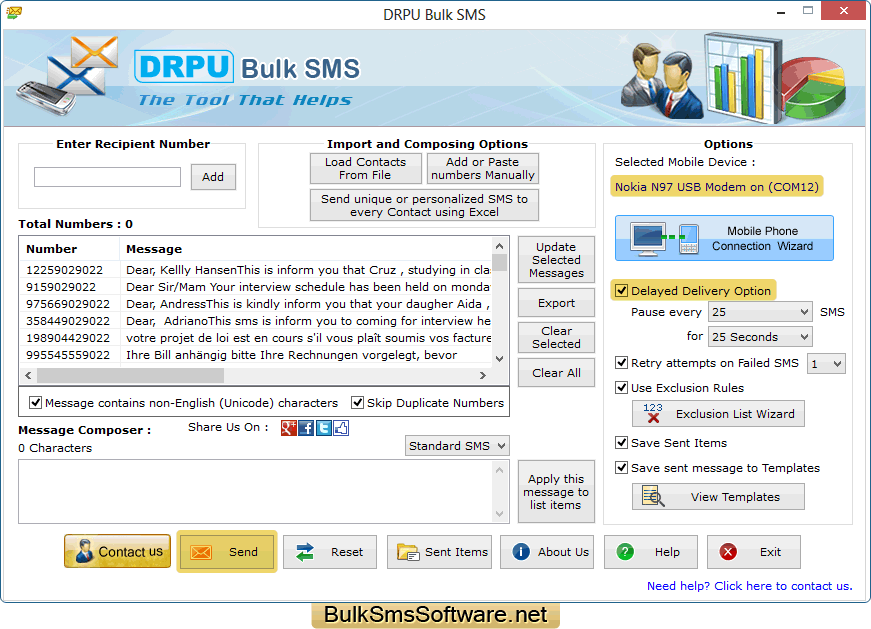Viewport: 871px width, 629px height.
Task: Click the View Templates magnifier icon
Action: [653, 496]
